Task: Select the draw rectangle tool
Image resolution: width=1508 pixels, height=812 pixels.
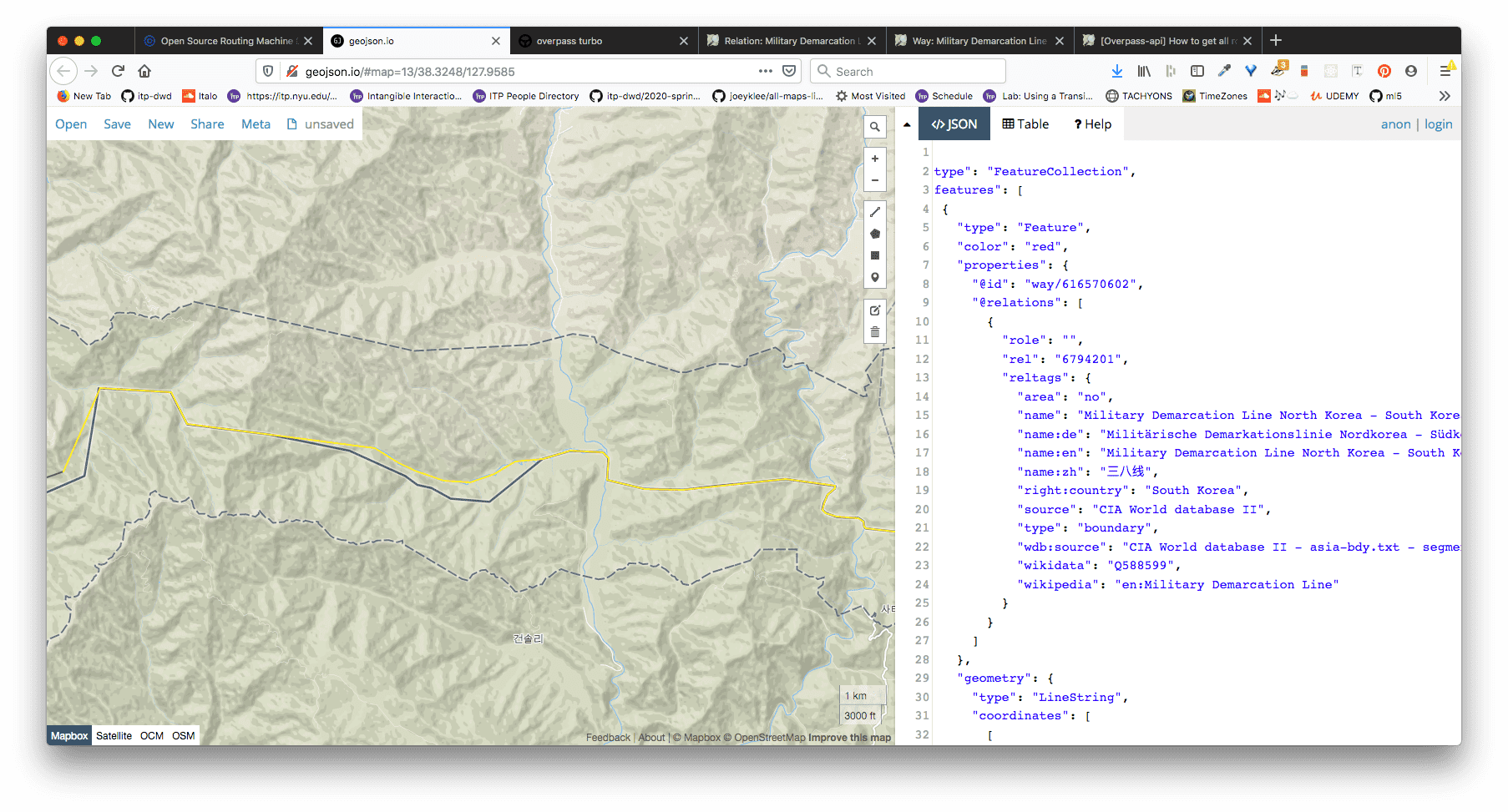Action: (x=874, y=255)
